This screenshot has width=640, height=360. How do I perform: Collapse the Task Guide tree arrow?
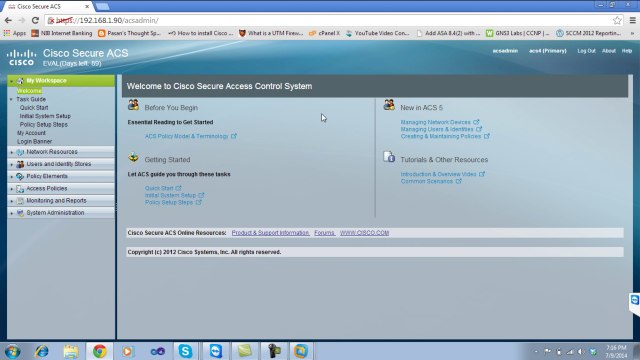[x=11, y=99]
